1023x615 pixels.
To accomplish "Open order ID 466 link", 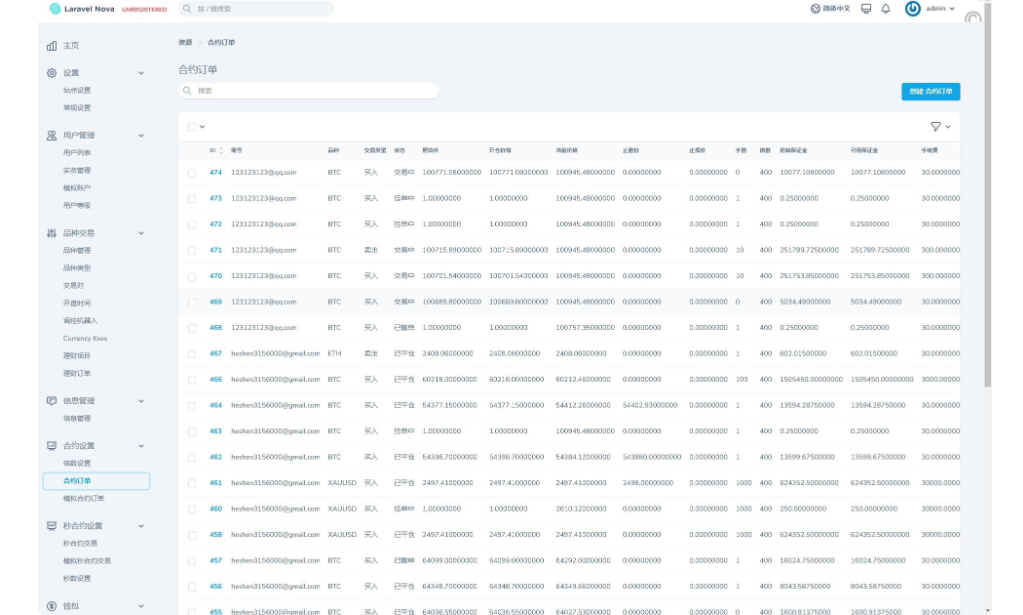I will [215, 379].
